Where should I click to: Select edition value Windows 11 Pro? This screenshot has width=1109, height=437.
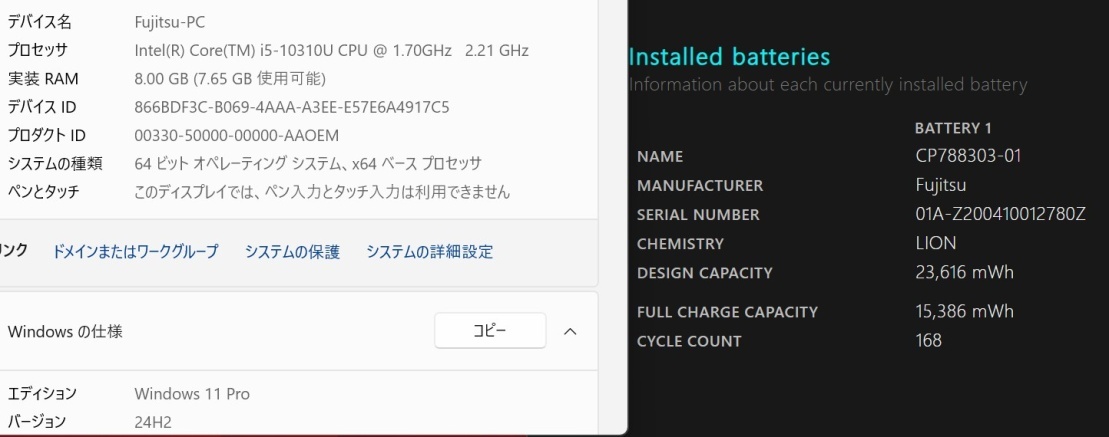pyautogui.click(x=192, y=394)
